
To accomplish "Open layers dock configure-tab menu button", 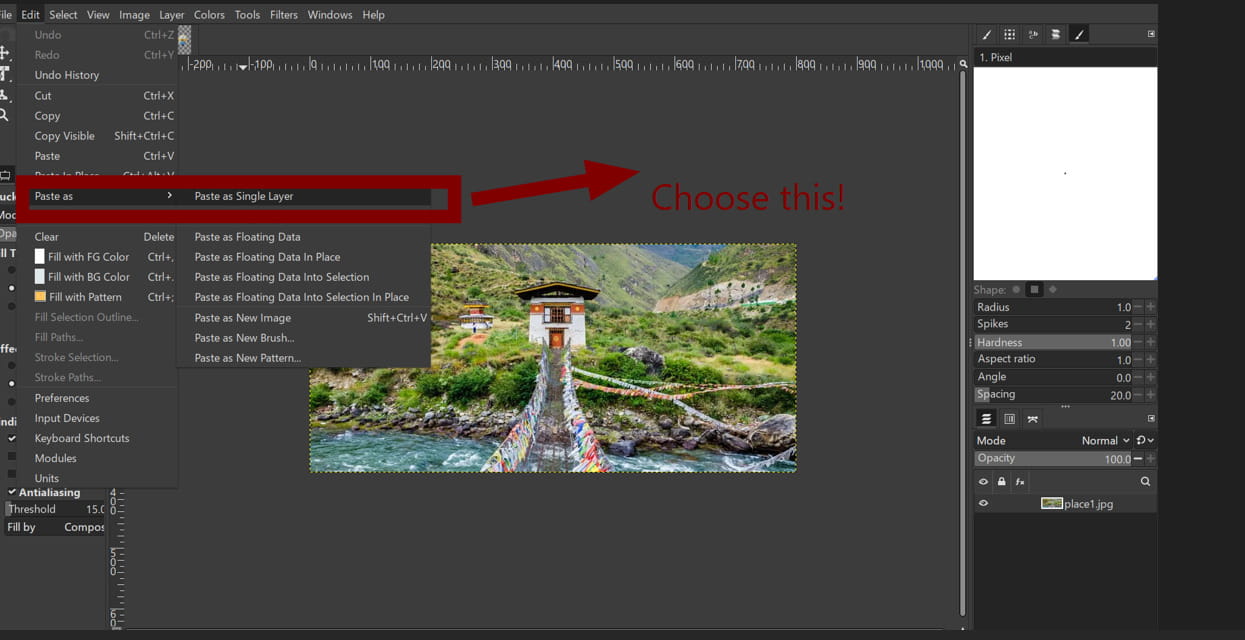I will pos(1151,419).
